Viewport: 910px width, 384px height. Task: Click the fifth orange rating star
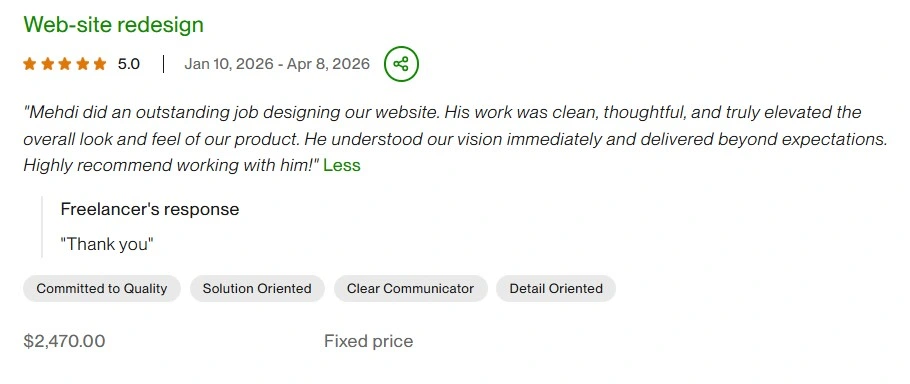tap(100, 64)
